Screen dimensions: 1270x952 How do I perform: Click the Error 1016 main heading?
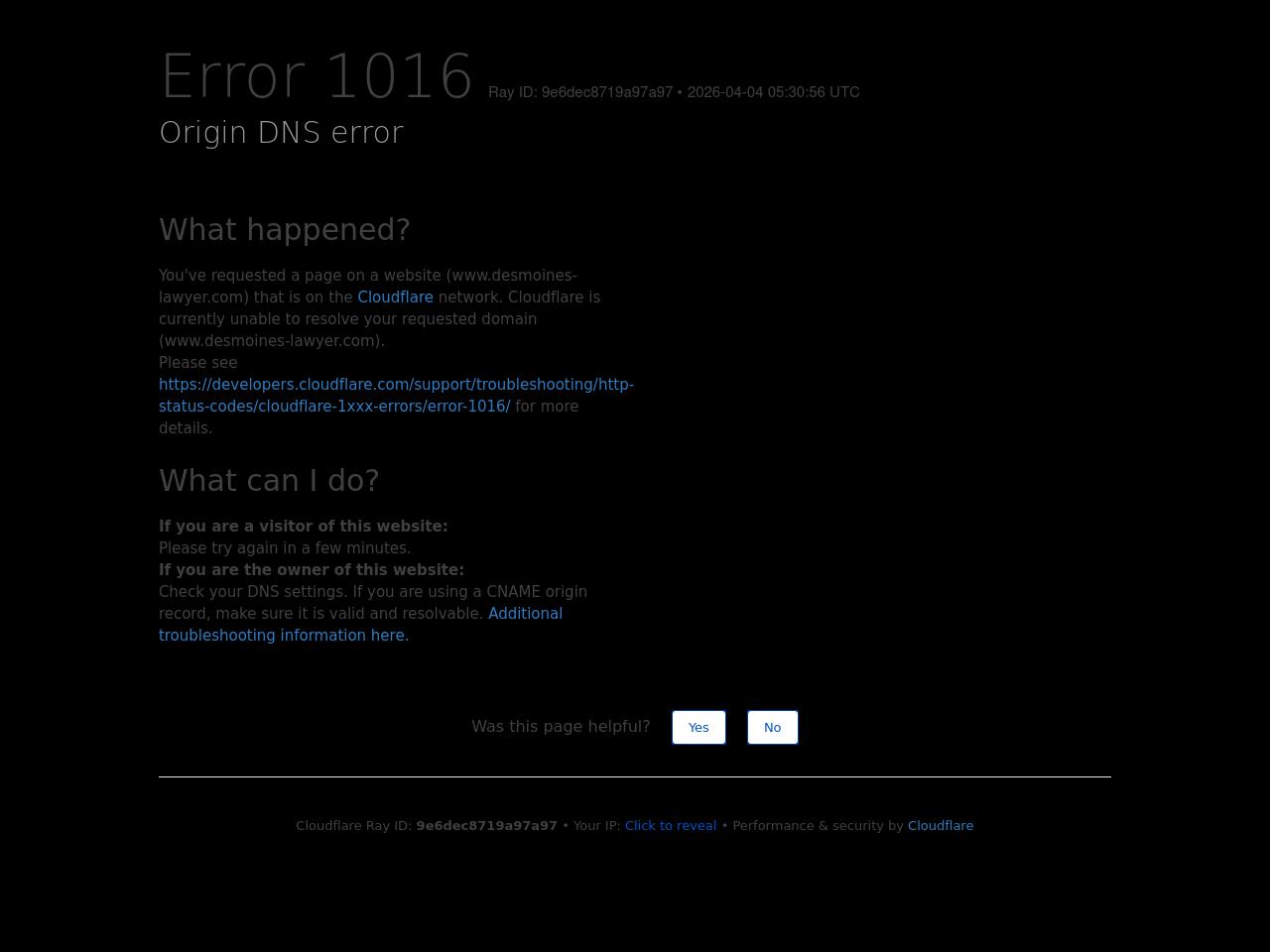pos(317,77)
